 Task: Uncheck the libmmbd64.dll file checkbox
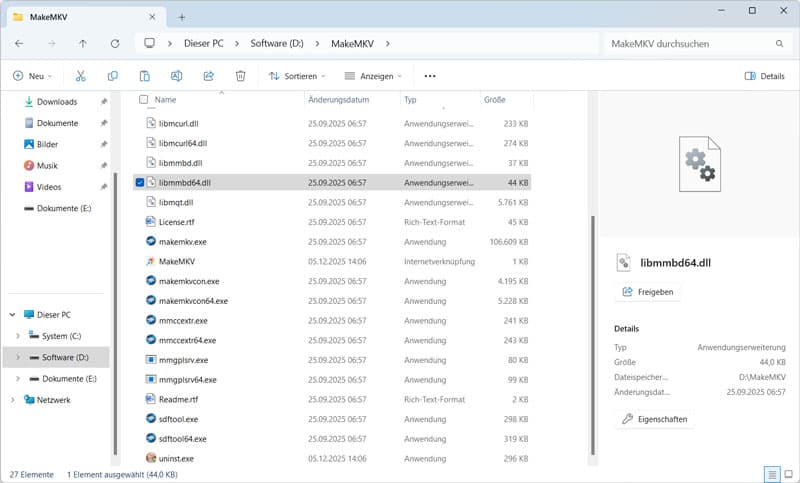[140, 183]
